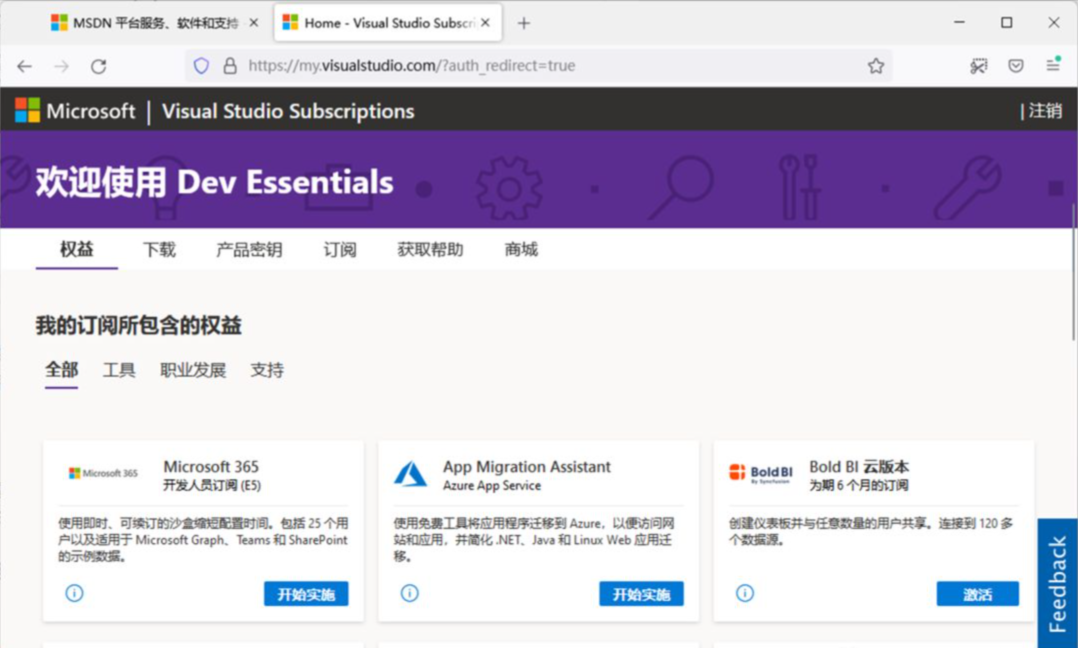This screenshot has width=1078, height=648.
Task: Filter benefits by 工具
Action: click(119, 370)
